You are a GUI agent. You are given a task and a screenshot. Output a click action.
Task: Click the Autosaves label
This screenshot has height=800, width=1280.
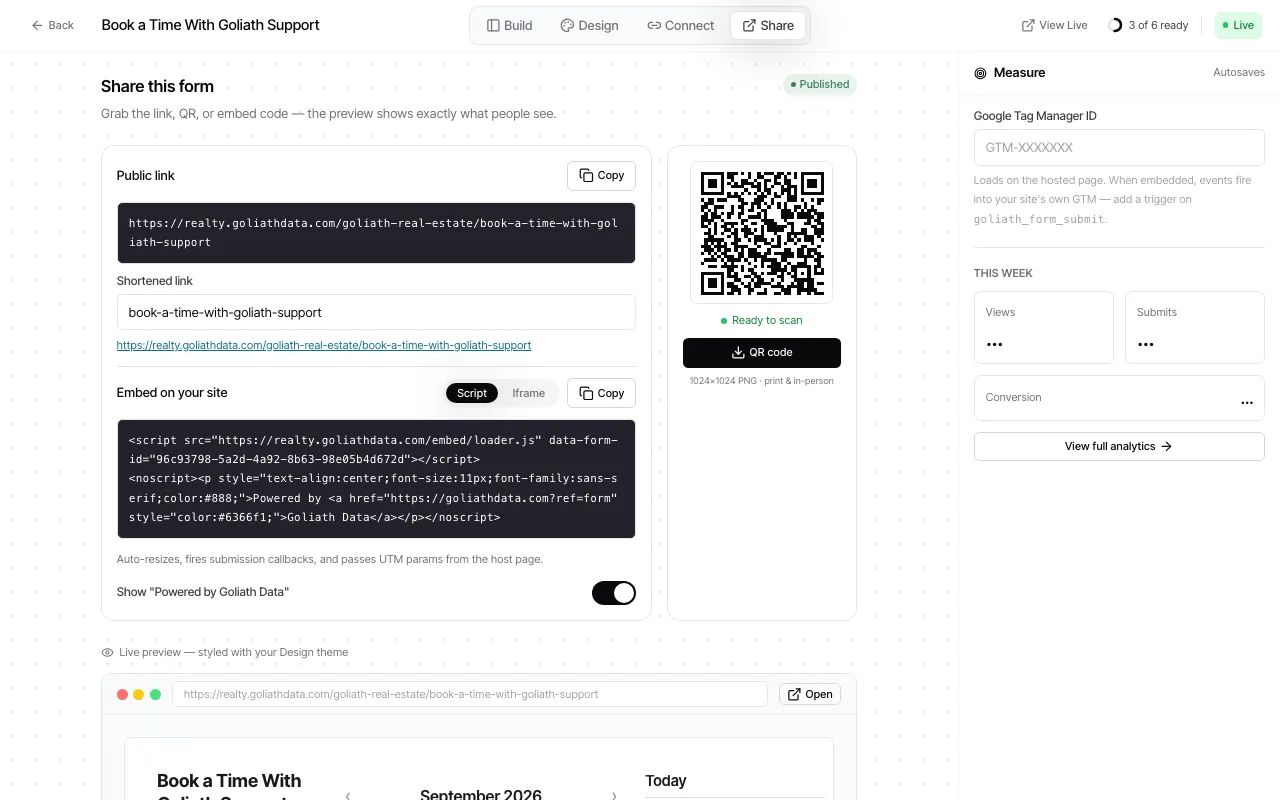[1239, 73]
